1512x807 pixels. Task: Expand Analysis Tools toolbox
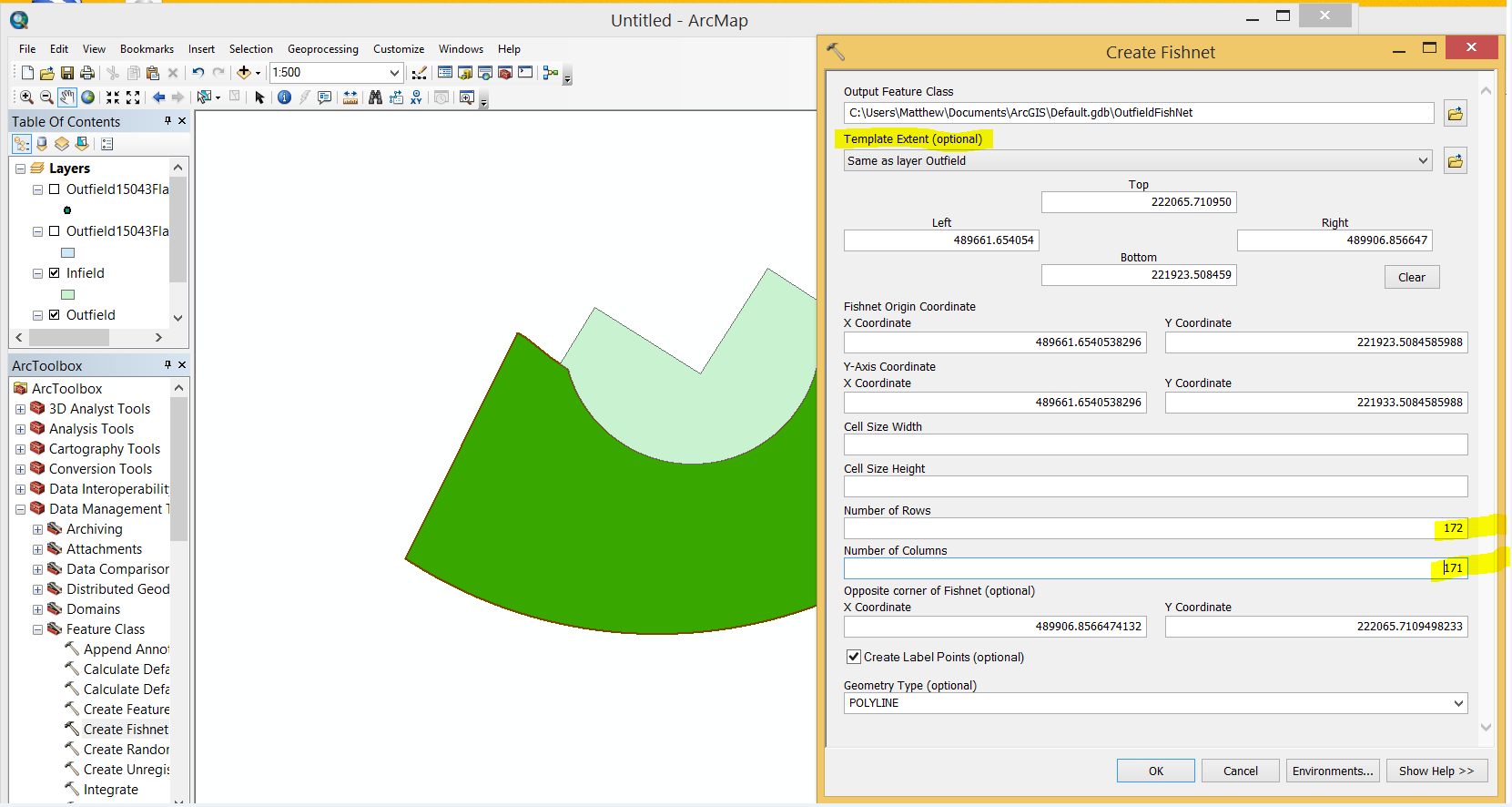click(x=20, y=429)
